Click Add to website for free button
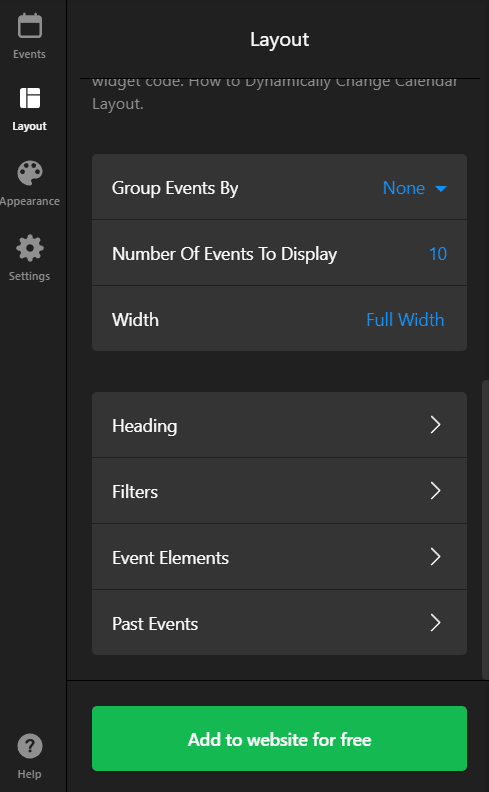489x792 pixels. point(279,738)
